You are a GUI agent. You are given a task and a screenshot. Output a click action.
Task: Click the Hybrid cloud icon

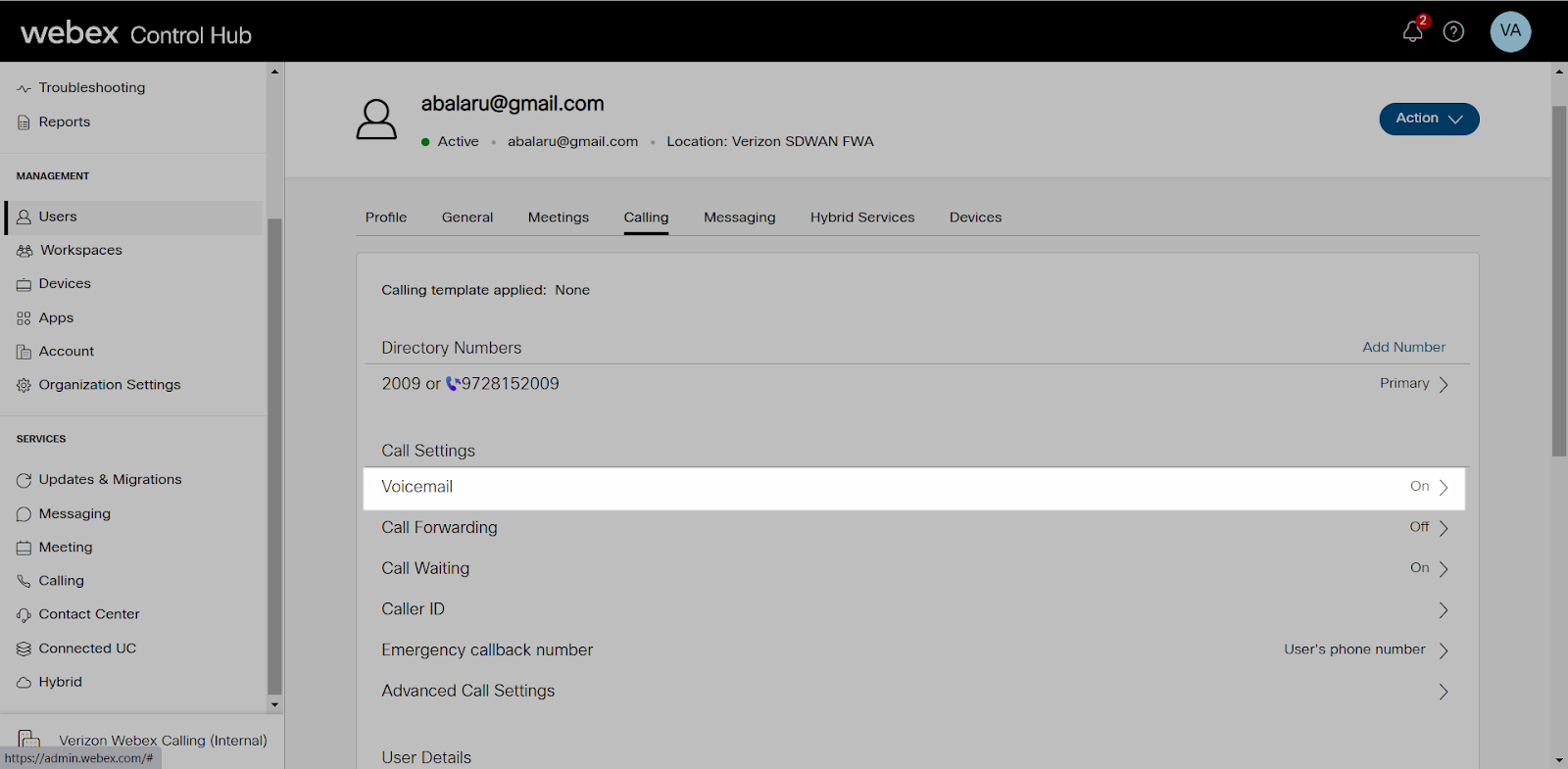[24, 683]
